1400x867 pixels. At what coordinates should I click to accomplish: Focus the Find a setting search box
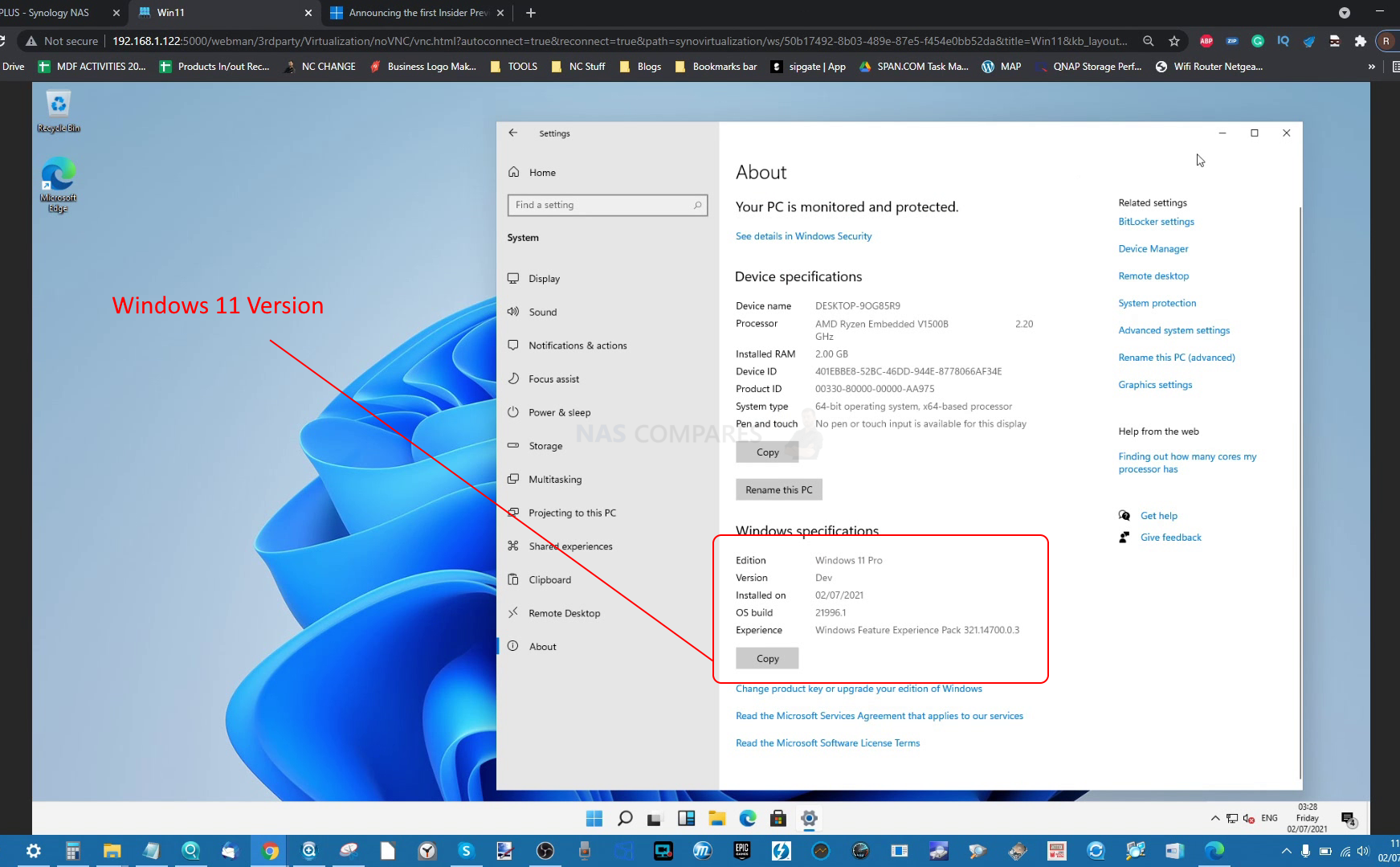(x=607, y=205)
